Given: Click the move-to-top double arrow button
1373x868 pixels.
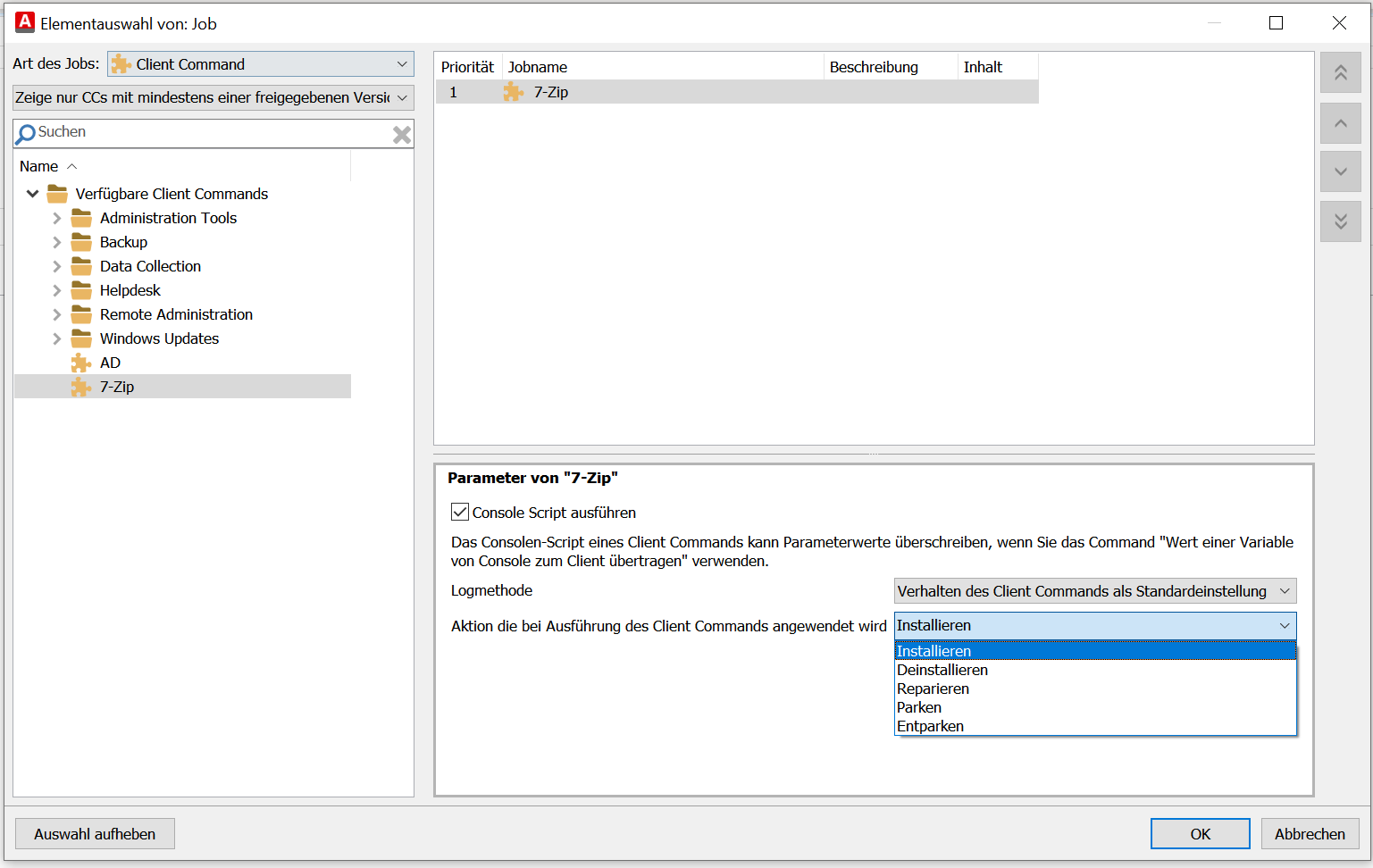Looking at the screenshot, I should (x=1340, y=72).
